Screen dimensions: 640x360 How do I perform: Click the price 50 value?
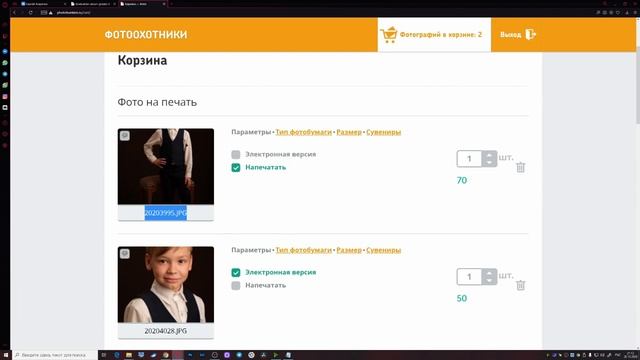[x=462, y=298]
